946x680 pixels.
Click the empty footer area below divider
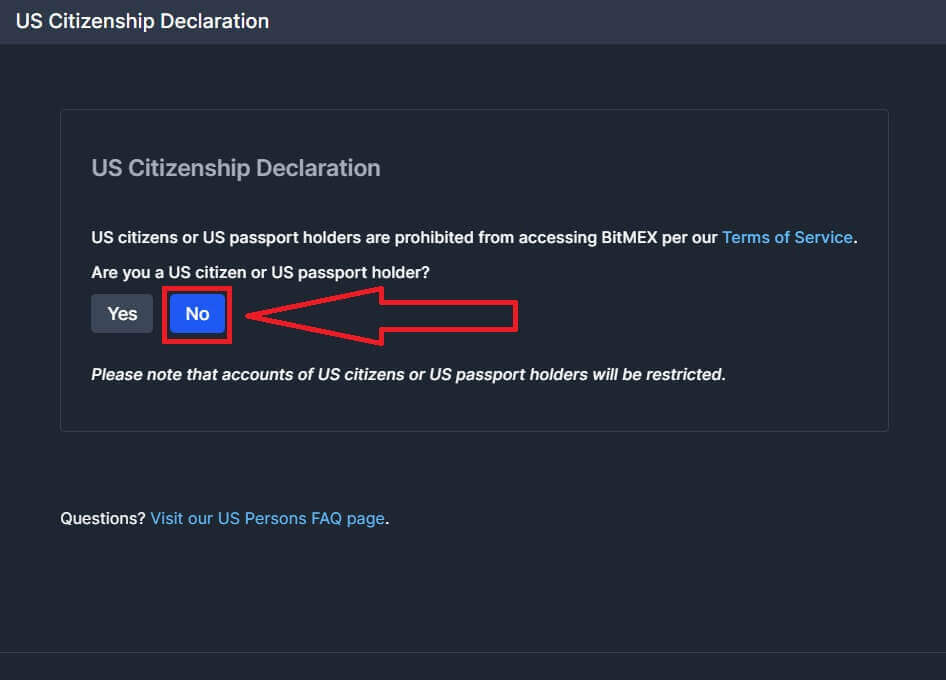[x=473, y=667]
